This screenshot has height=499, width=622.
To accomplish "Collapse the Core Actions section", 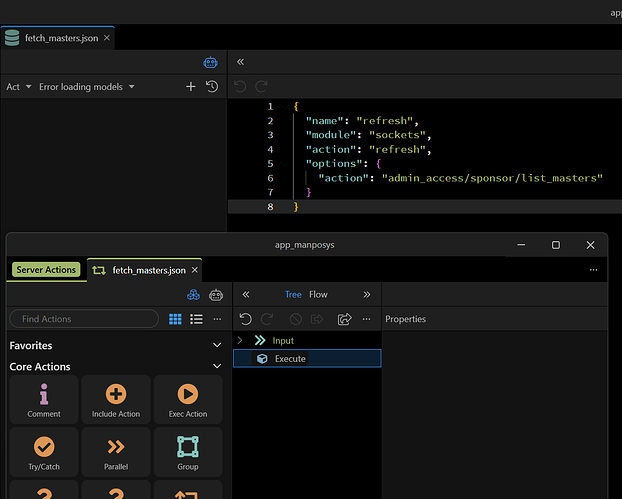I will tap(218, 367).
